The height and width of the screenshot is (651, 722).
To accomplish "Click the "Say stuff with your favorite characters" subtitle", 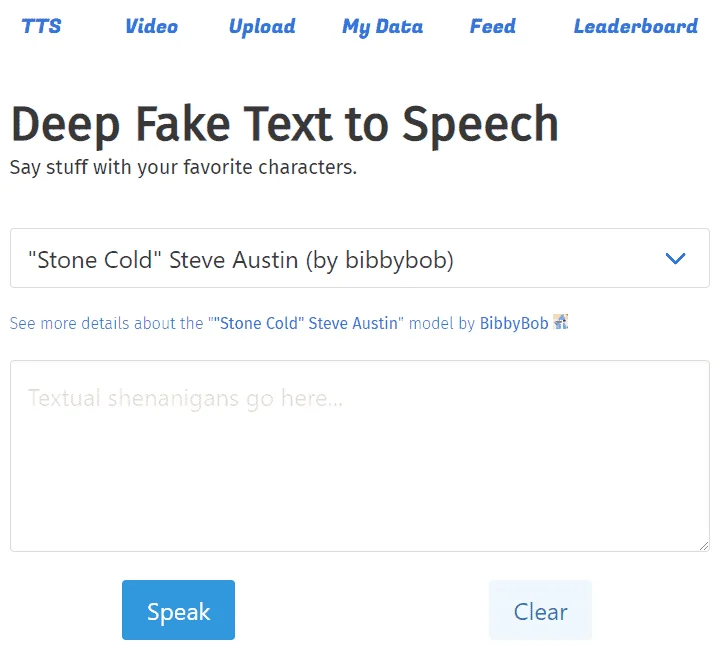I will pos(183,167).
